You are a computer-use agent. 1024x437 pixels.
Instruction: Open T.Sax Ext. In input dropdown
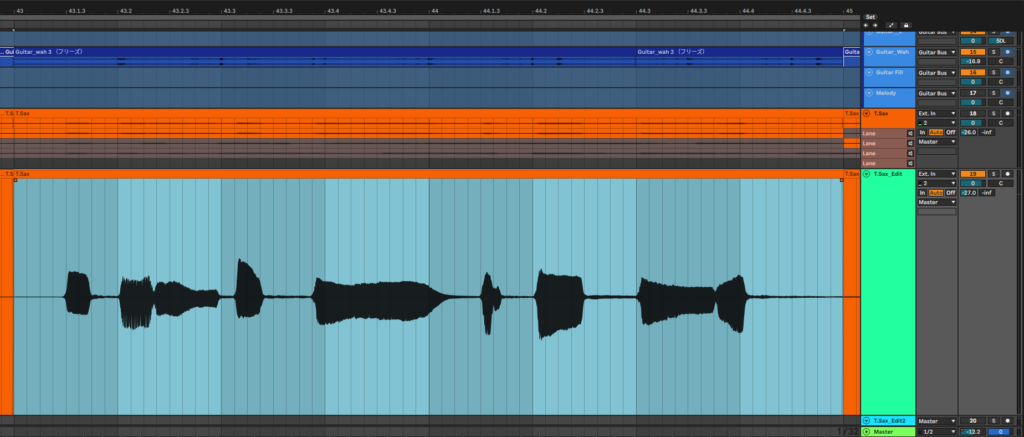coord(938,115)
